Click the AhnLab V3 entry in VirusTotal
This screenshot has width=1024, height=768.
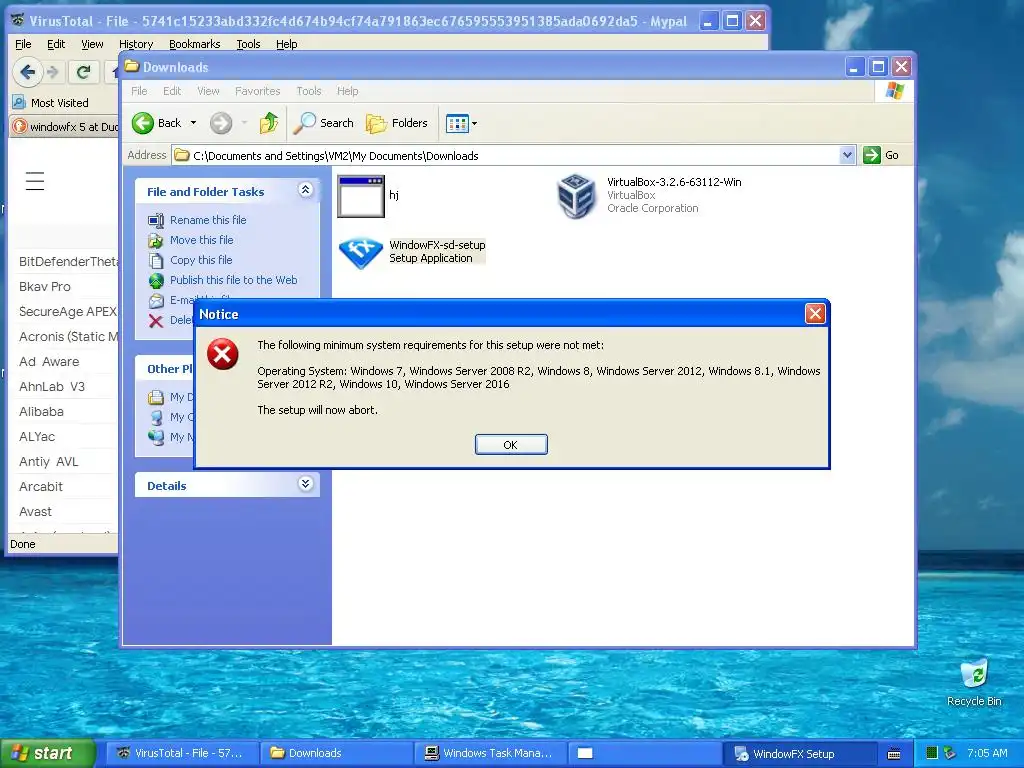point(52,387)
